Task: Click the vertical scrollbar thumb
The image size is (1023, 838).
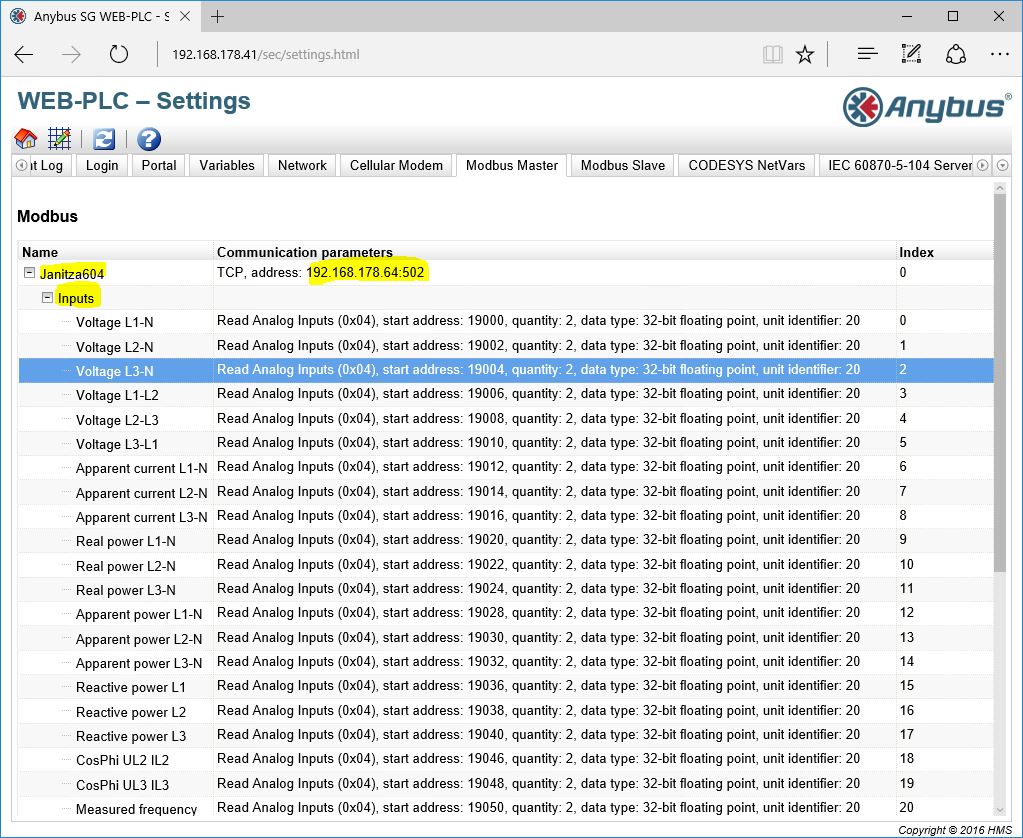Action: [x=1000, y=383]
